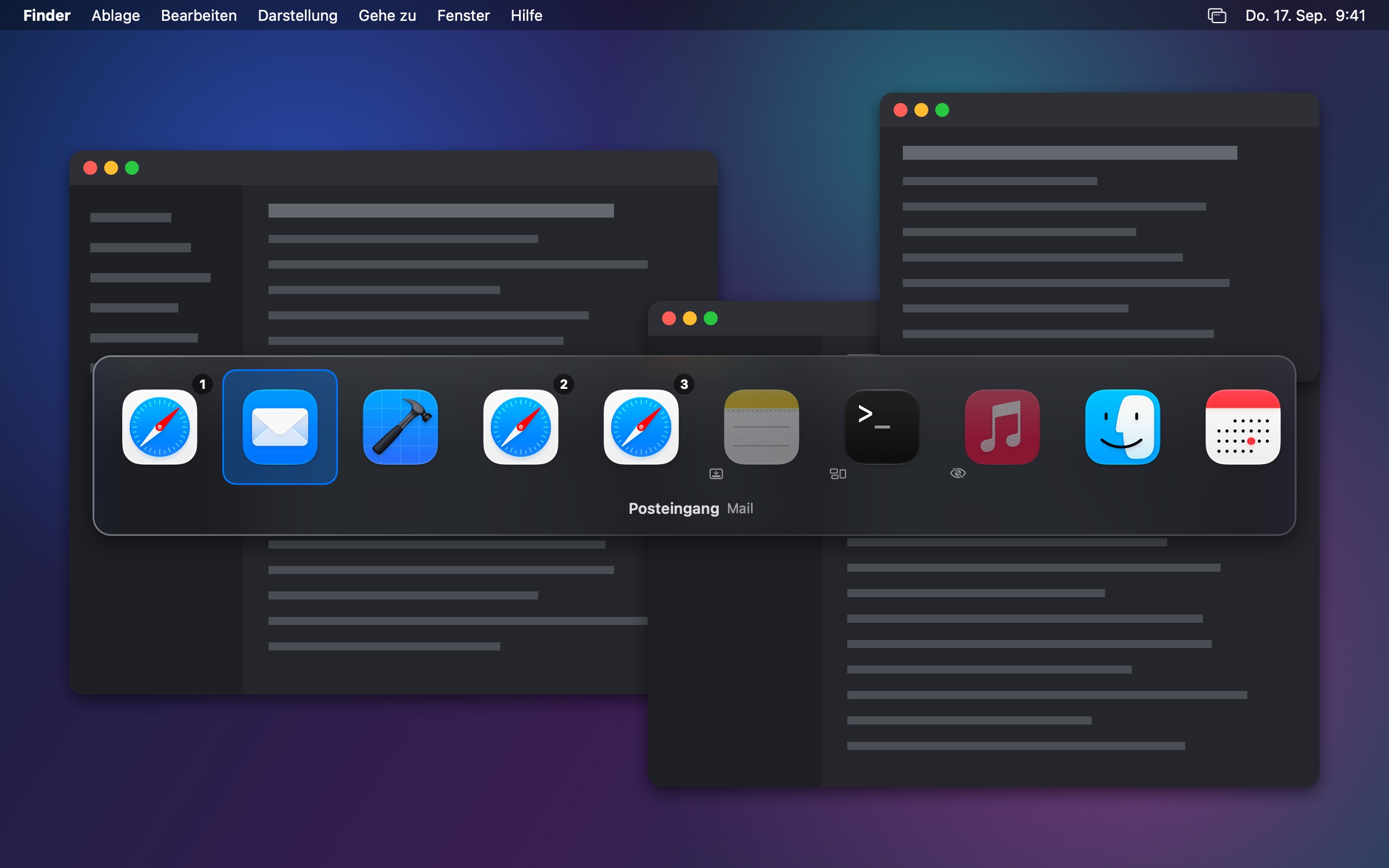Viewport: 1389px width, 868px height.
Task: Minimize the top-right background window
Action: (x=921, y=110)
